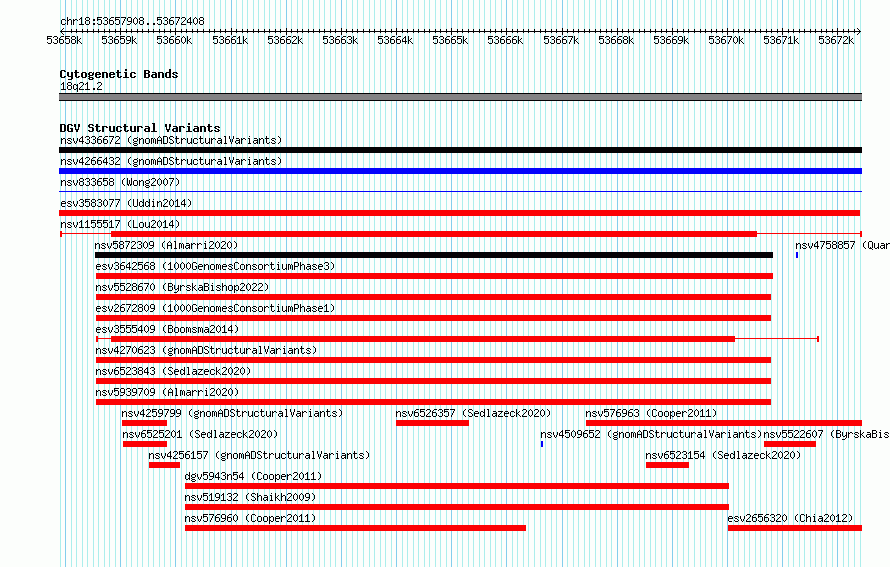
Task: Click nsv6525201 (Sedlazeck2020) label
Action: coord(200,434)
